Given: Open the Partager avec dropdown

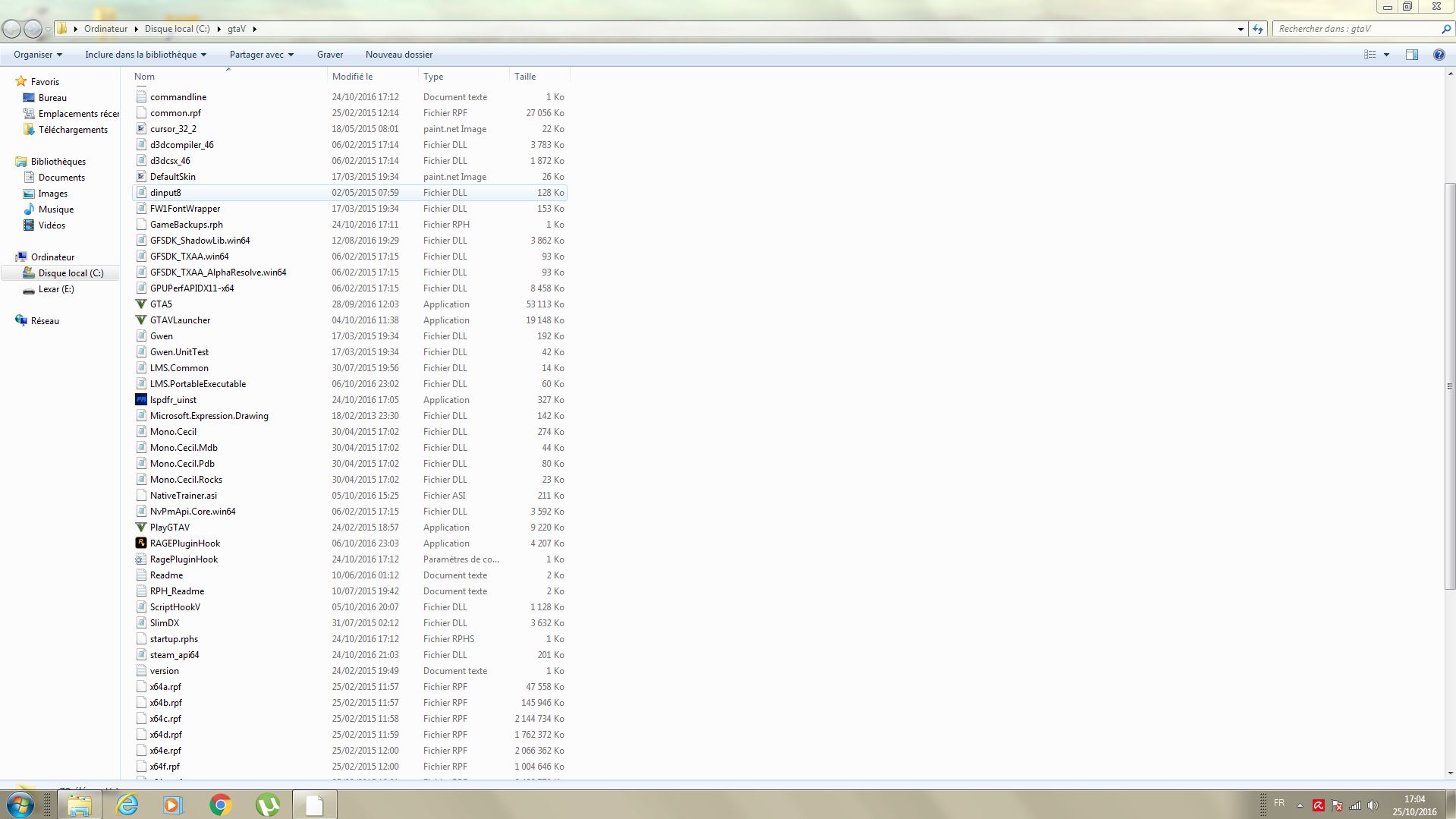Looking at the screenshot, I should tap(262, 55).
